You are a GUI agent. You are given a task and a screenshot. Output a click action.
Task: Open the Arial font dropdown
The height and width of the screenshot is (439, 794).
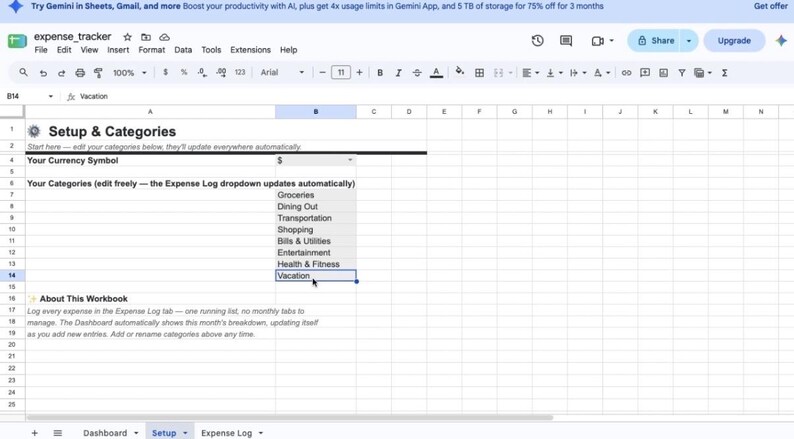pos(282,72)
